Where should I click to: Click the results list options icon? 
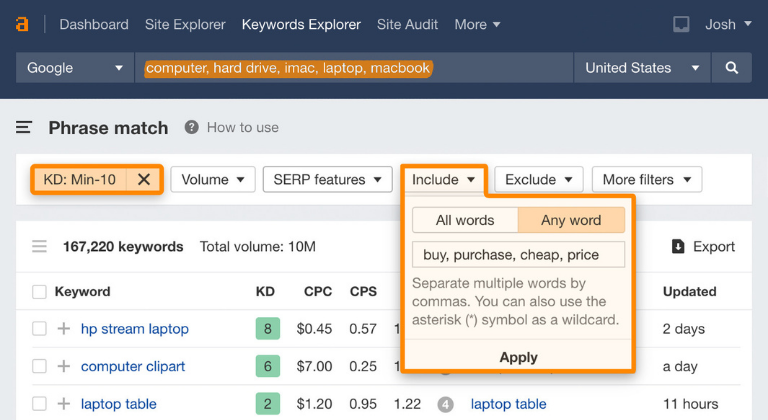point(39,246)
